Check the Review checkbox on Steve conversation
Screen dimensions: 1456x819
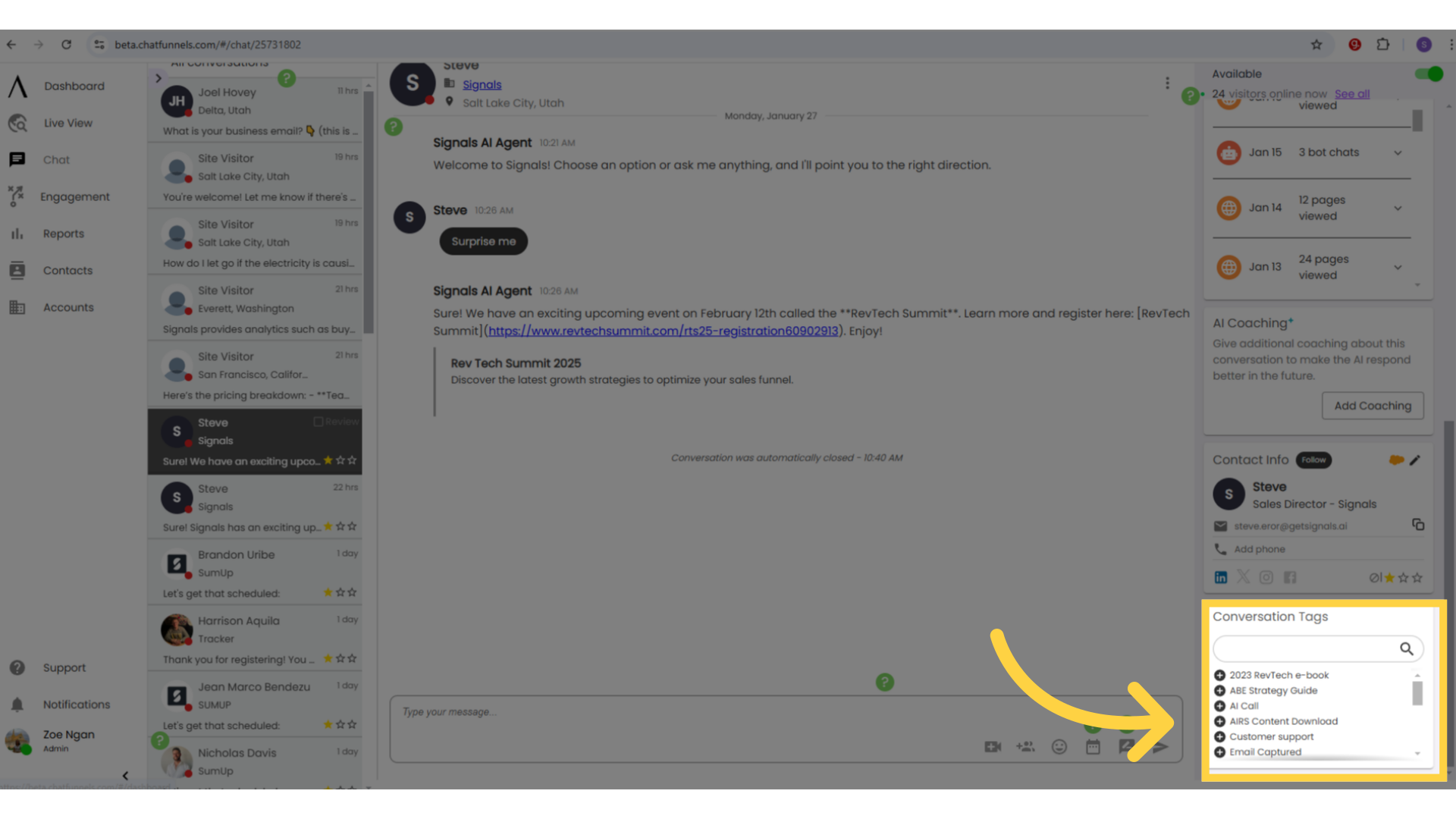coord(318,422)
